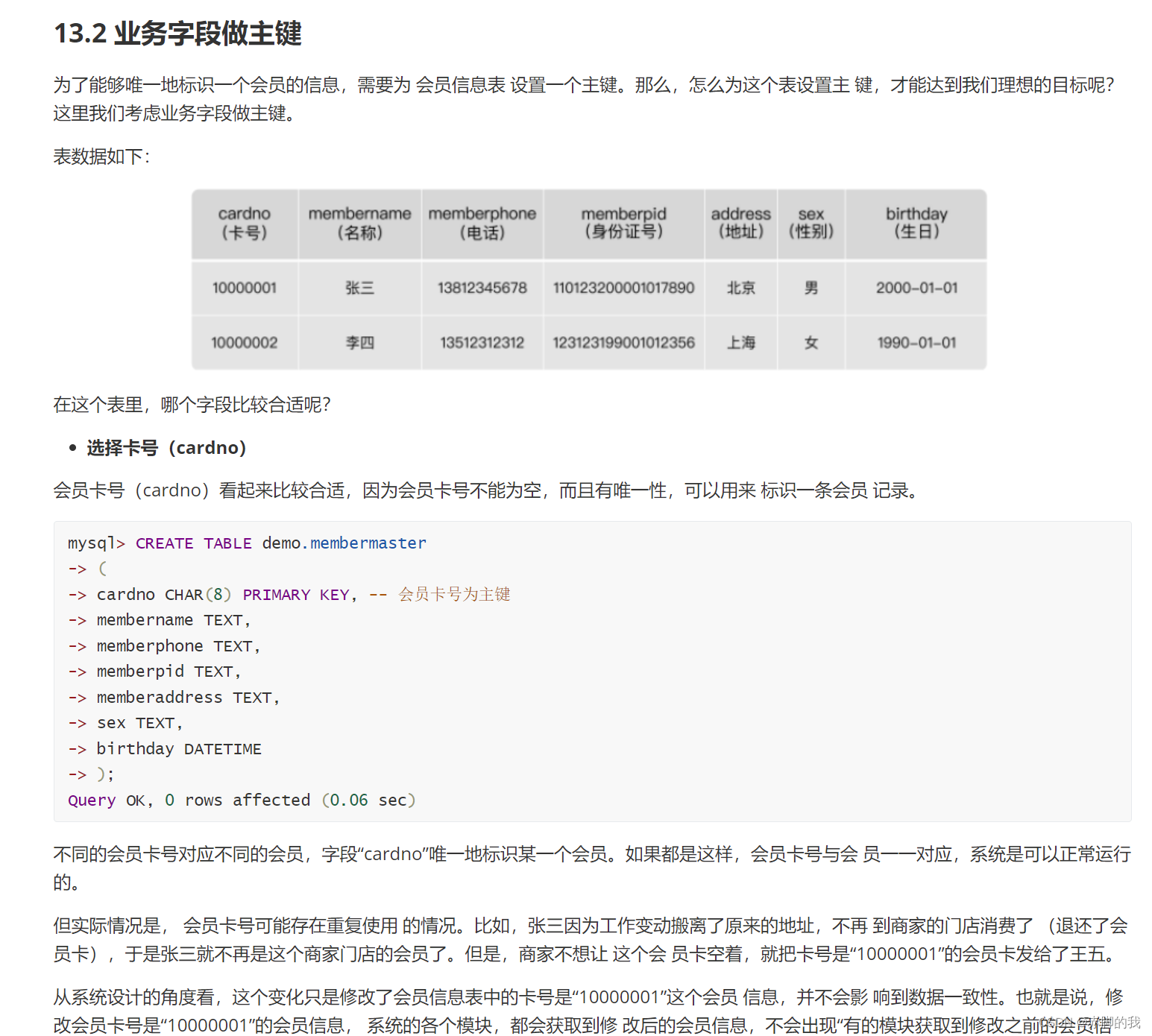Select the table cell containing 李四
Screen dimensions: 1152x1036
click(x=360, y=342)
